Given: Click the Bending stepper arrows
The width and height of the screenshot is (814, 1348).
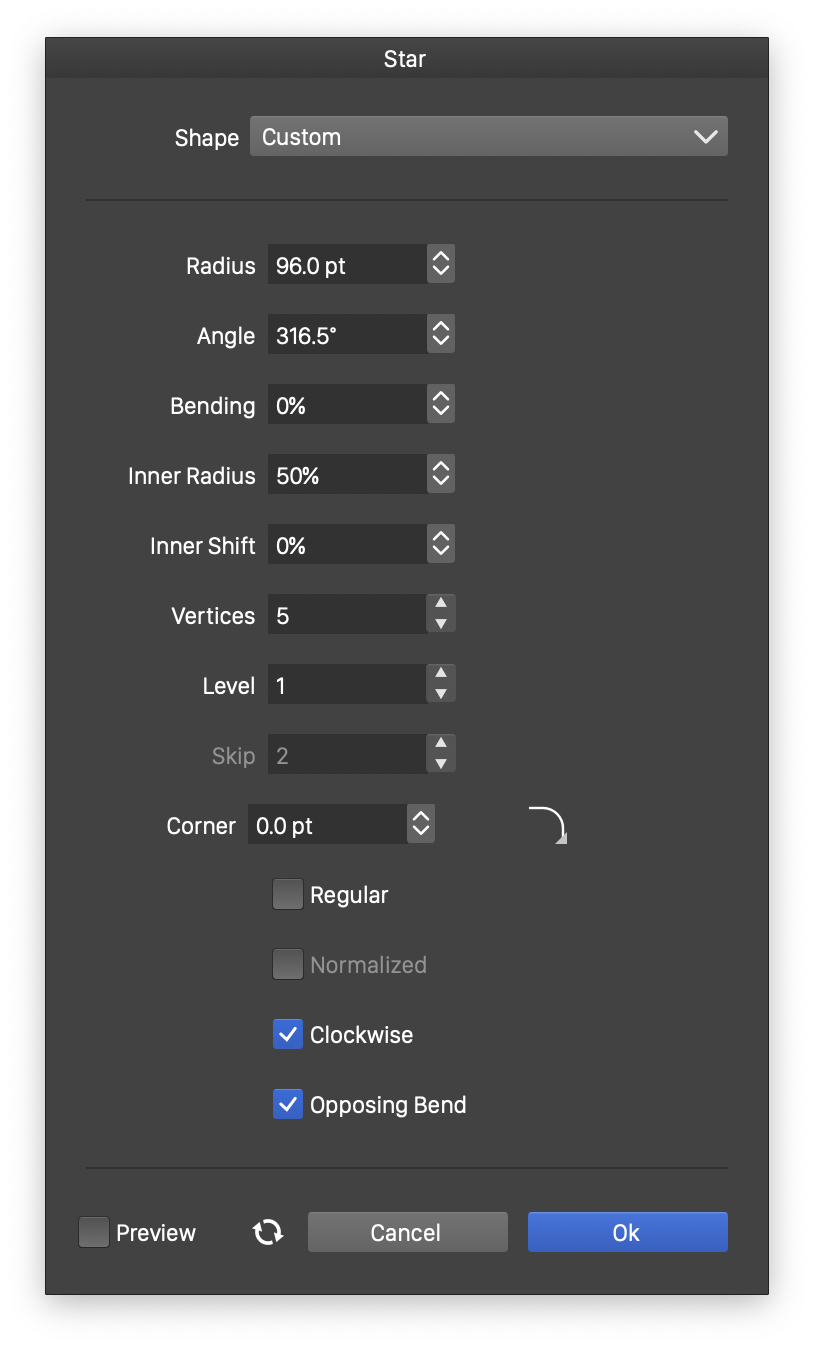Looking at the screenshot, I should 441,405.
